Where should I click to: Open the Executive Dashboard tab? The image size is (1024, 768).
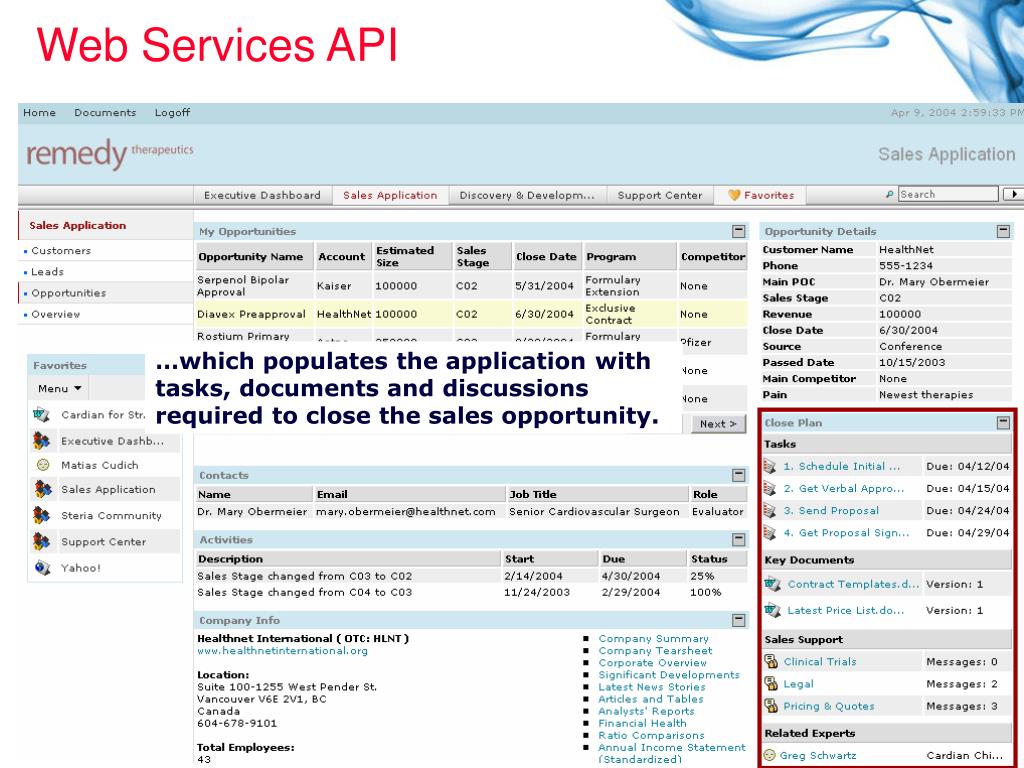click(x=262, y=195)
